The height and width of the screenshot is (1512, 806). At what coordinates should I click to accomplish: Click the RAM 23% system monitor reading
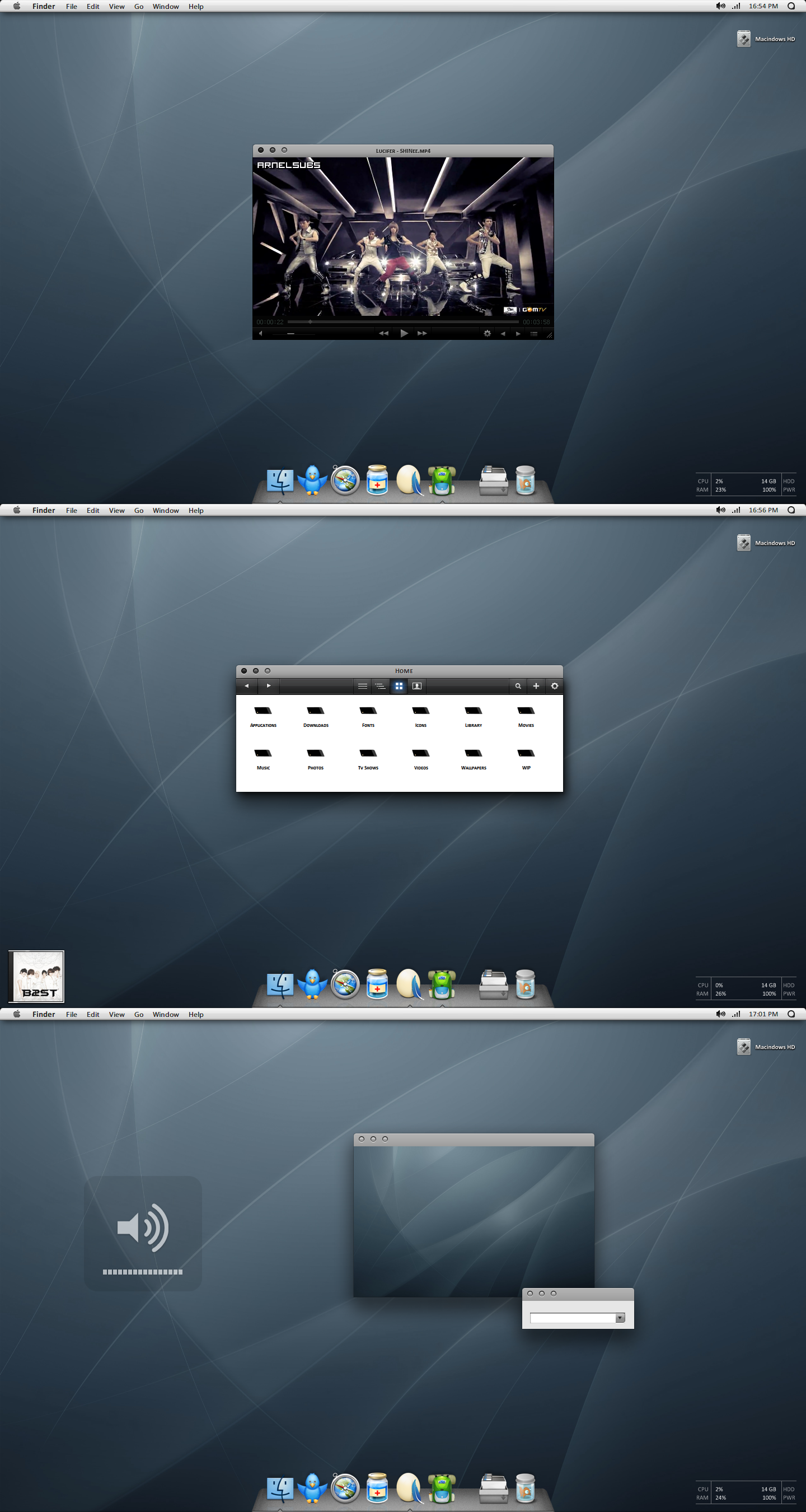(711, 489)
